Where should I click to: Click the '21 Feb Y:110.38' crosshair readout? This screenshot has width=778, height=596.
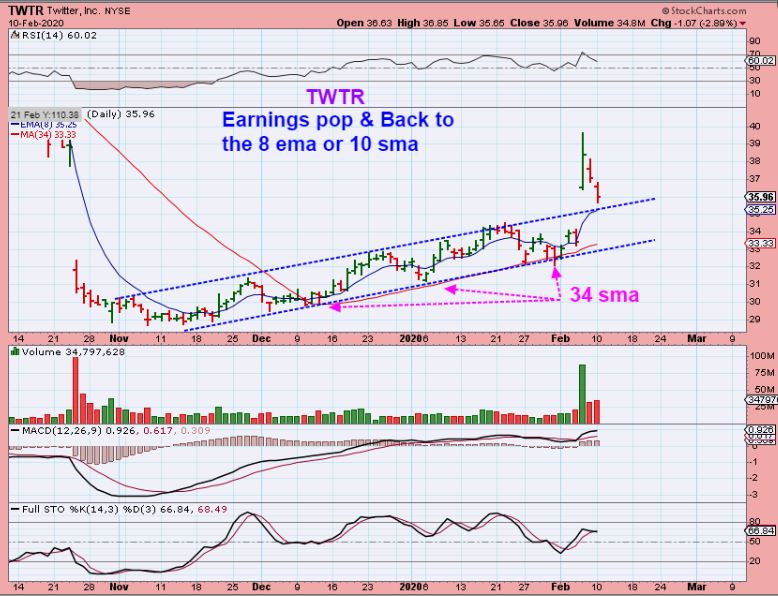pos(45,115)
